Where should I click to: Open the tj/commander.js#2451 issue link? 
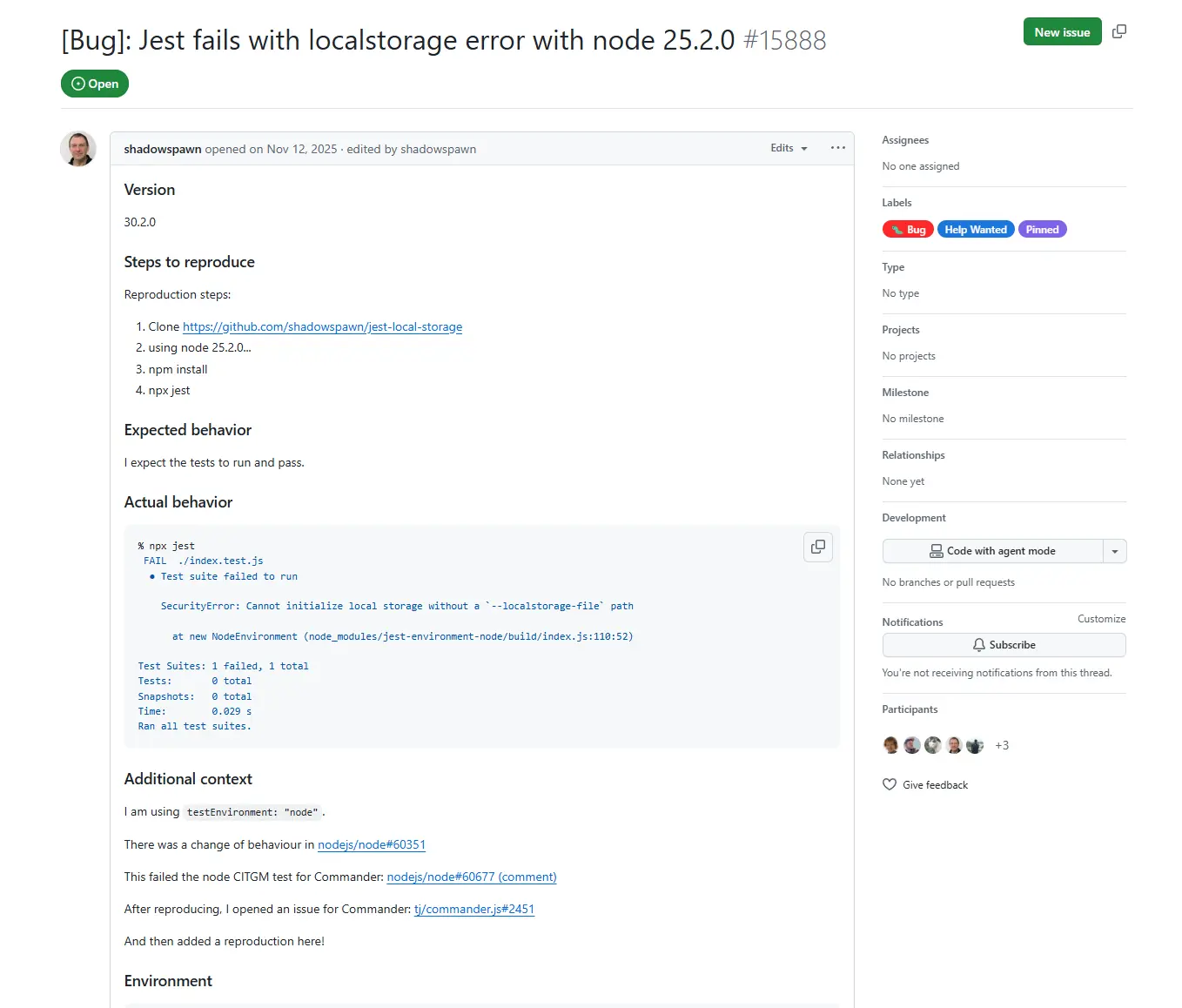click(473, 909)
